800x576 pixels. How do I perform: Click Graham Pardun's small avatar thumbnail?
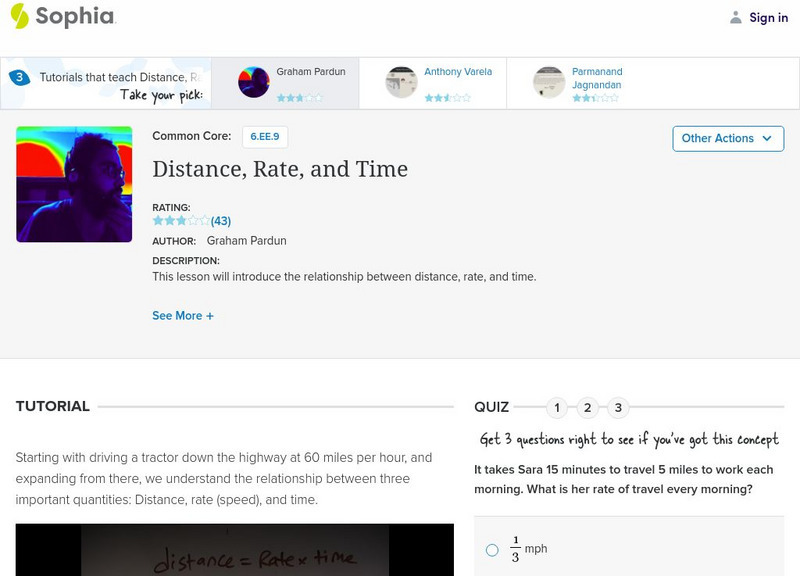tap(254, 82)
